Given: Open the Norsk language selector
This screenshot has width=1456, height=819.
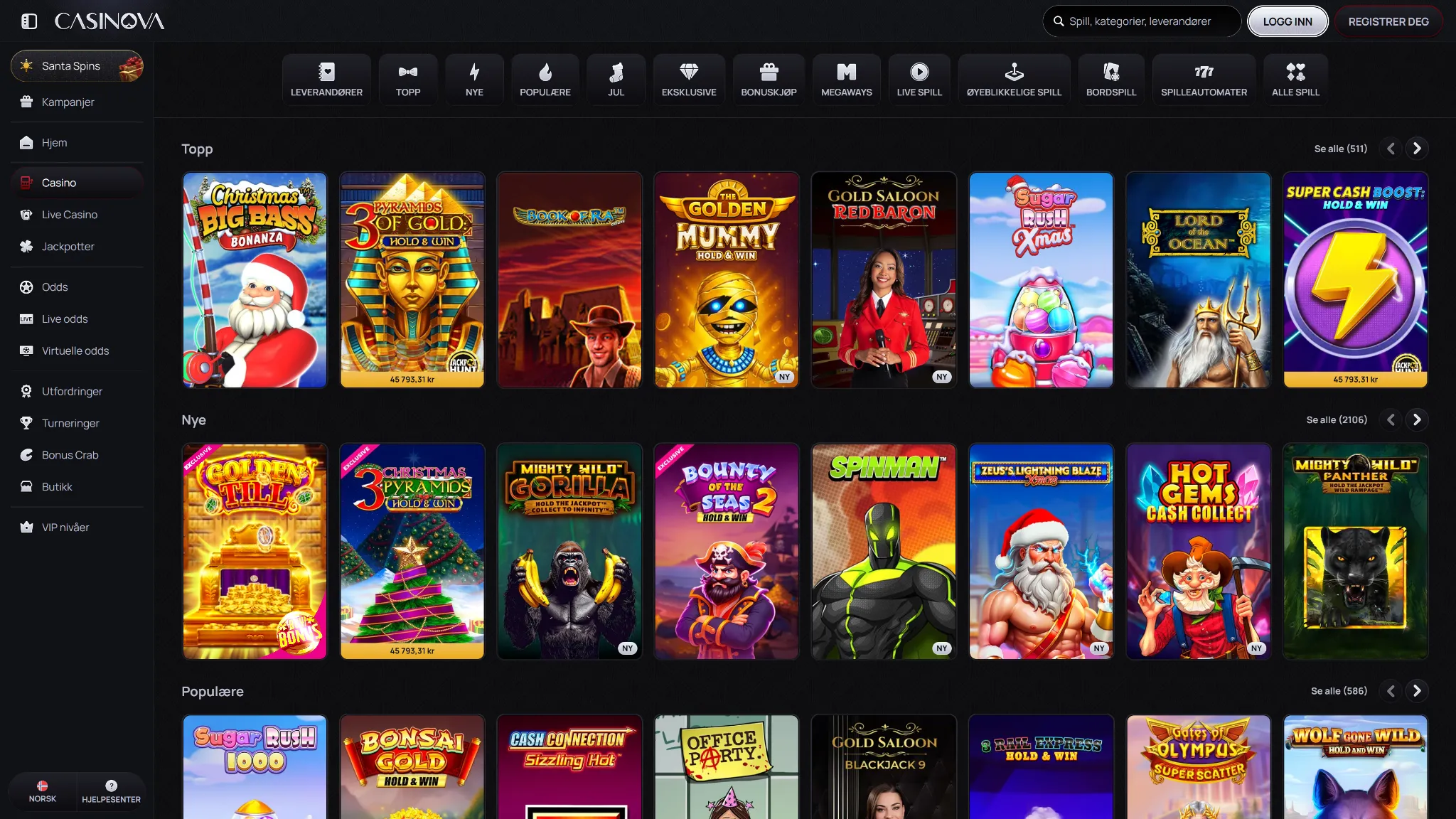Looking at the screenshot, I should pyautogui.click(x=43, y=791).
